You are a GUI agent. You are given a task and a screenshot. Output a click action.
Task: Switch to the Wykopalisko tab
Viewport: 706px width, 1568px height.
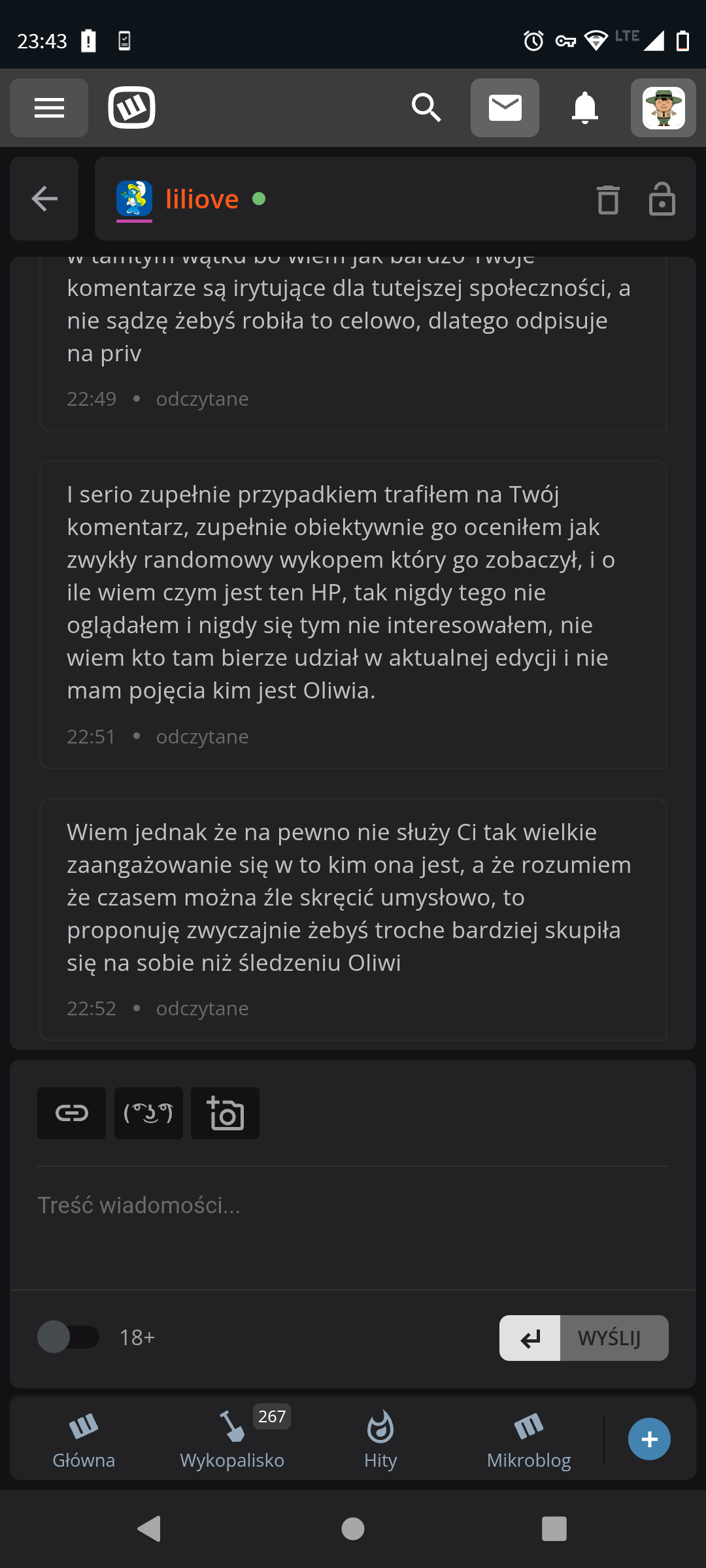232,1439
